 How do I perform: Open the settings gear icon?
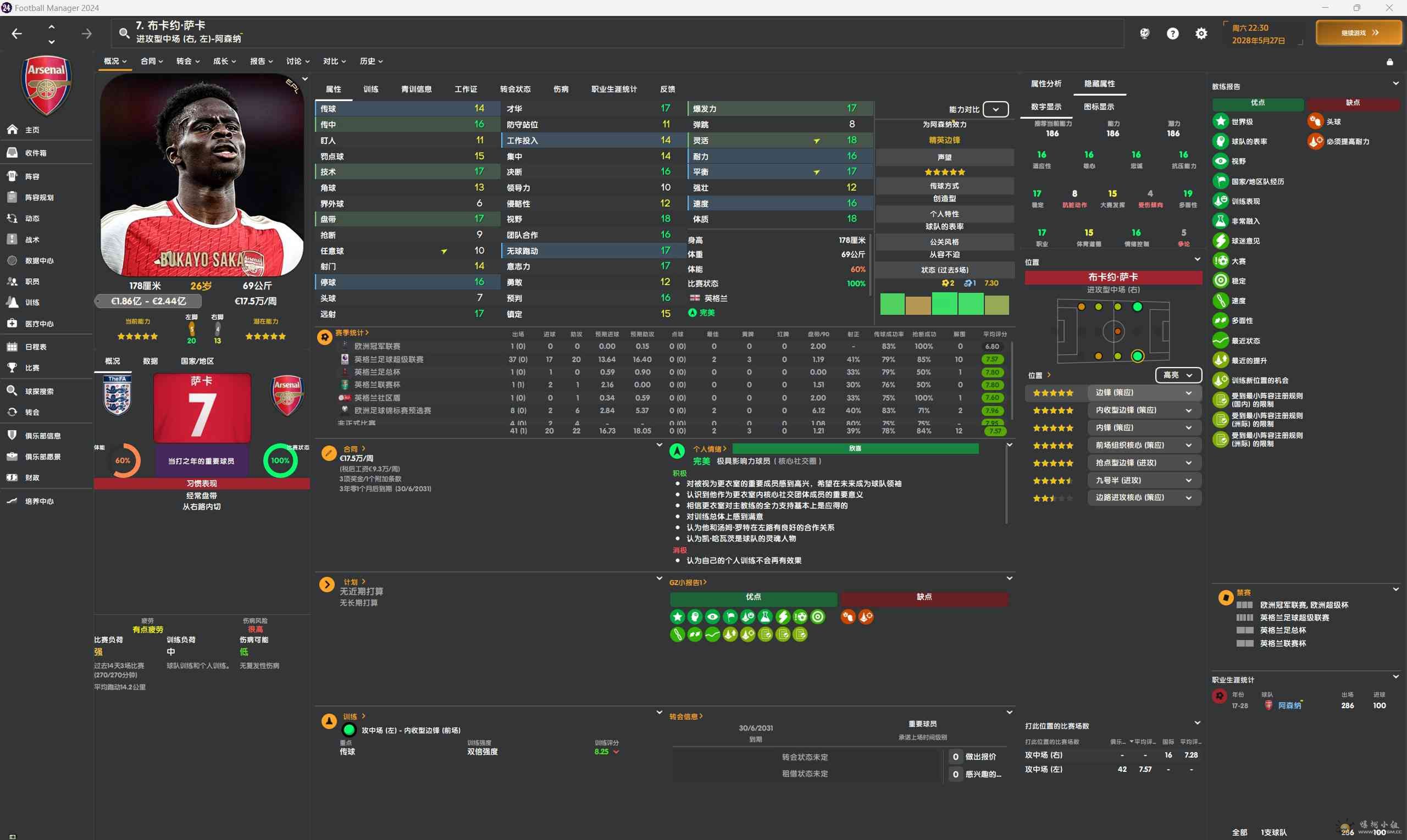point(1201,34)
